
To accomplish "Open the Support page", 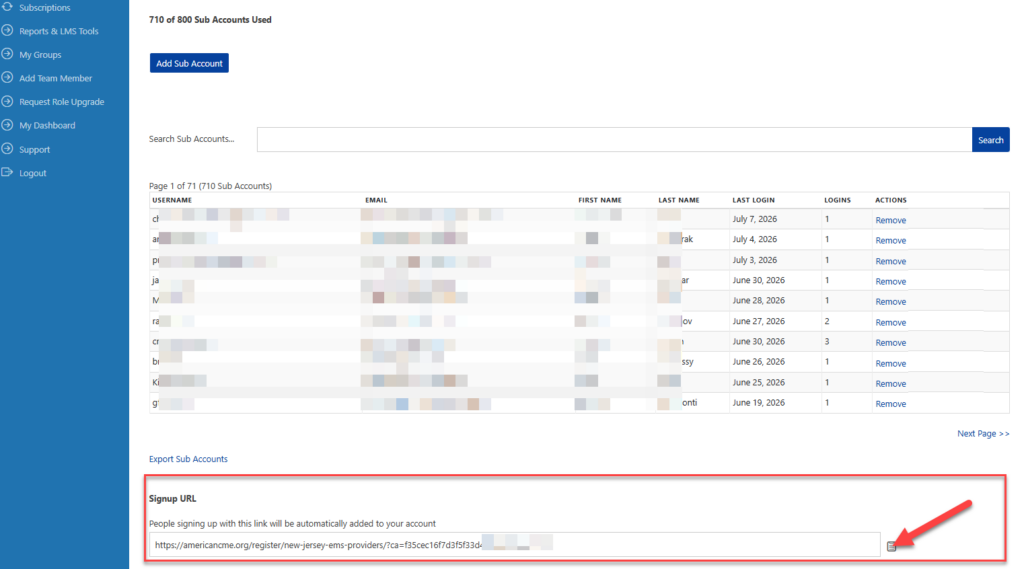I will coord(35,150).
